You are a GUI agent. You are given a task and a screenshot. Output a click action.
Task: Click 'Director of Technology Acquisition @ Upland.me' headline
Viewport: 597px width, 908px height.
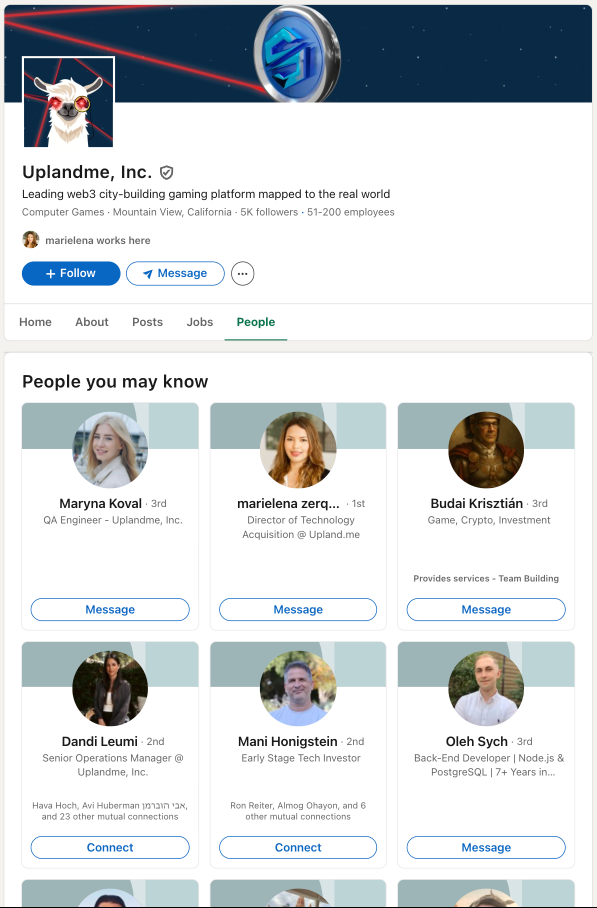pos(301,527)
